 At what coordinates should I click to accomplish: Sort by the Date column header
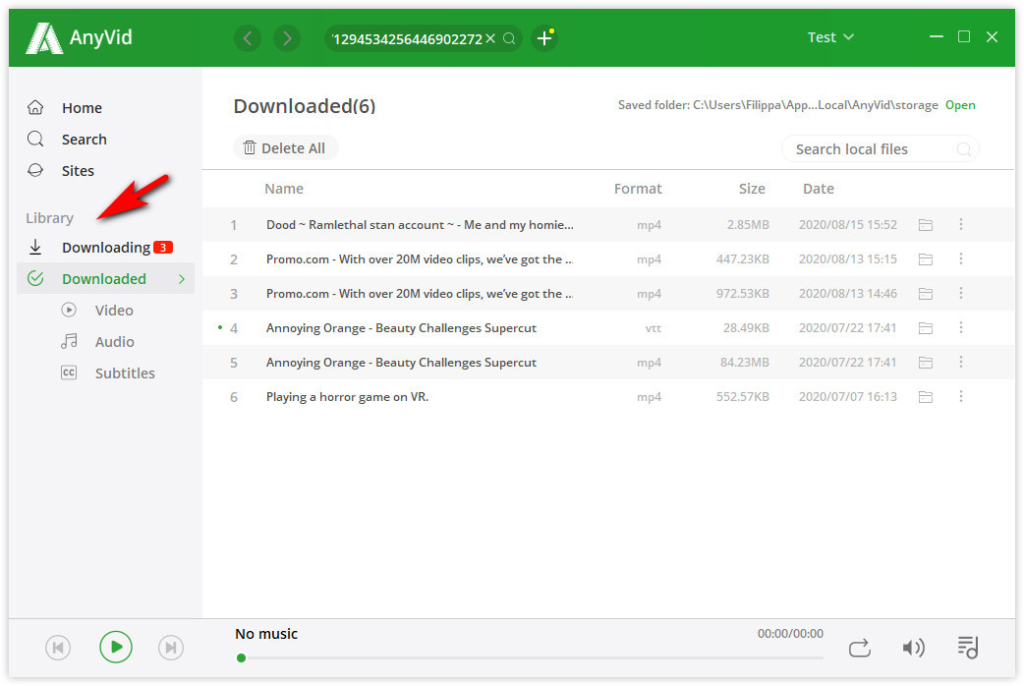coord(818,189)
